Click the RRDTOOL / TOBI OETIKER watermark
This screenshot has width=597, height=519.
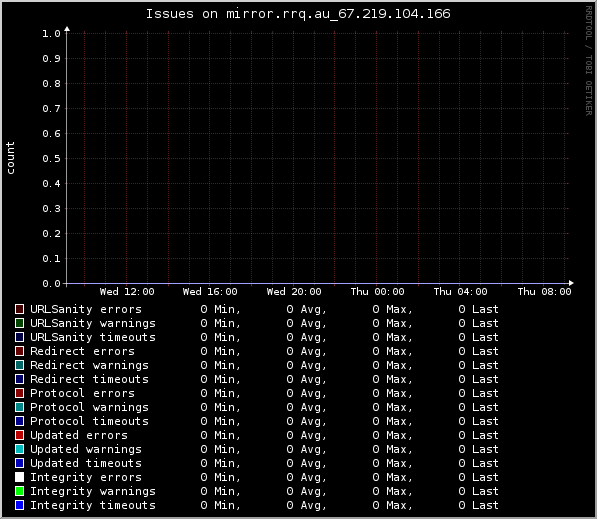pyautogui.click(x=589, y=61)
